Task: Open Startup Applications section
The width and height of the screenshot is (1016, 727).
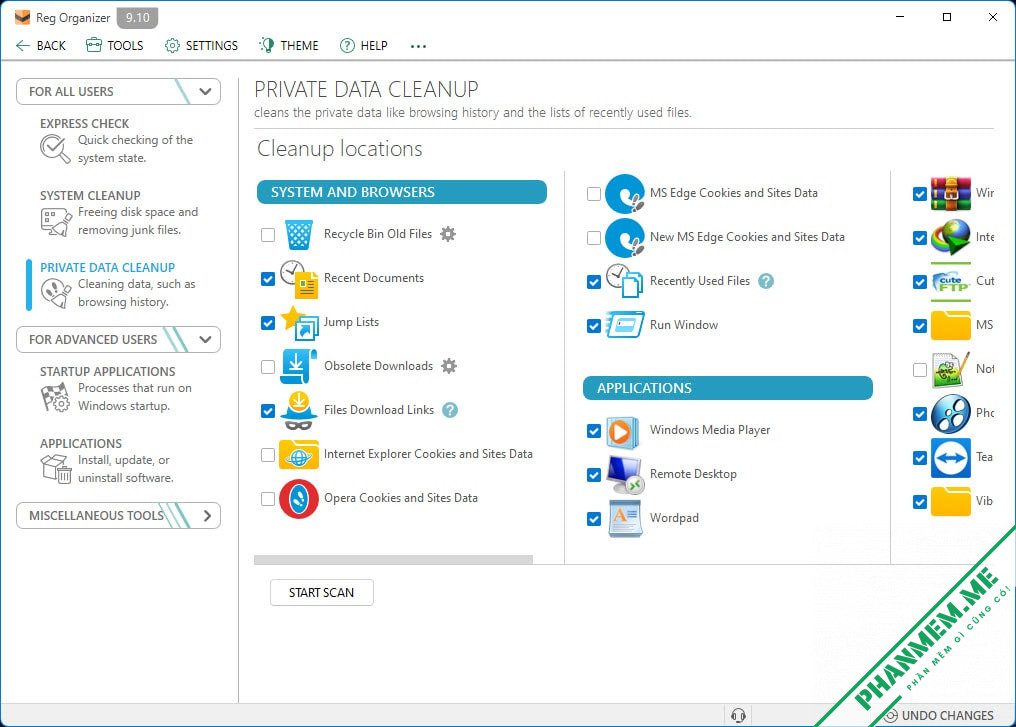Action: (x=117, y=389)
